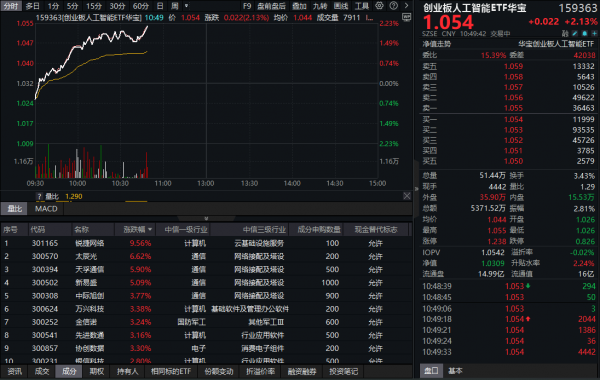This screenshot has height=380, width=600.
Task: Click the VIP screen icon above chart
Action: pos(406,17)
